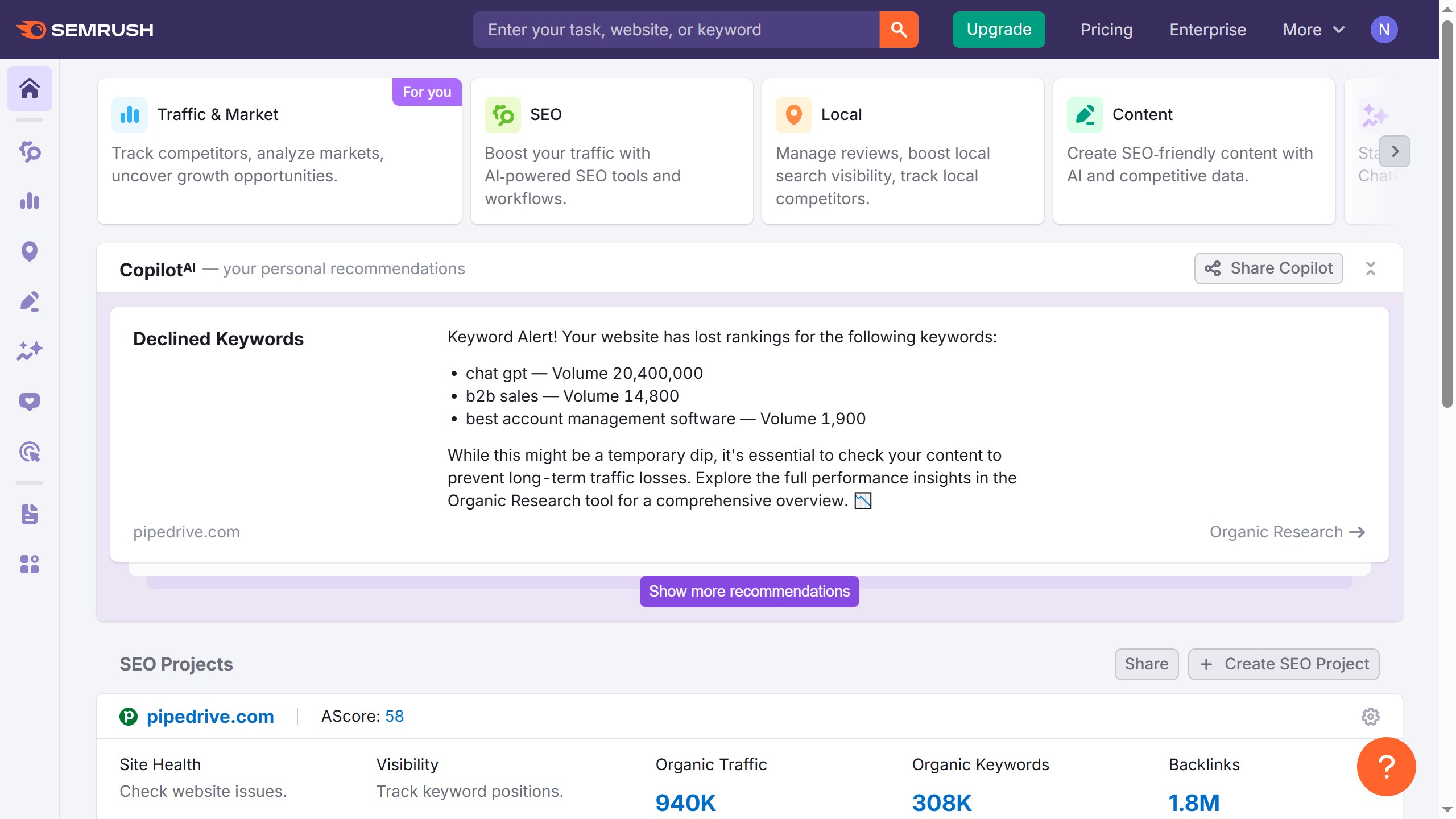
Task: Open the Advertising cursor-target sidebar icon
Action: point(30,452)
